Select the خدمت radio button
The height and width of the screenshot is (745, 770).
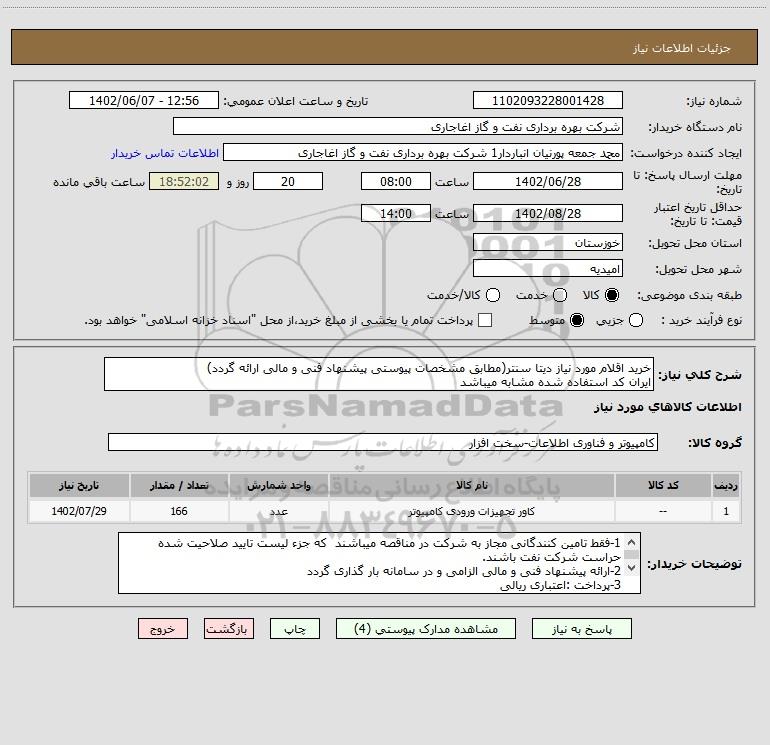point(560,295)
